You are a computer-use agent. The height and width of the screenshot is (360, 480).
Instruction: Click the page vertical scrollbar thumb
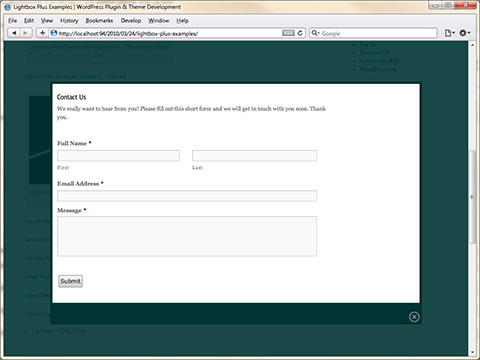coord(472,197)
